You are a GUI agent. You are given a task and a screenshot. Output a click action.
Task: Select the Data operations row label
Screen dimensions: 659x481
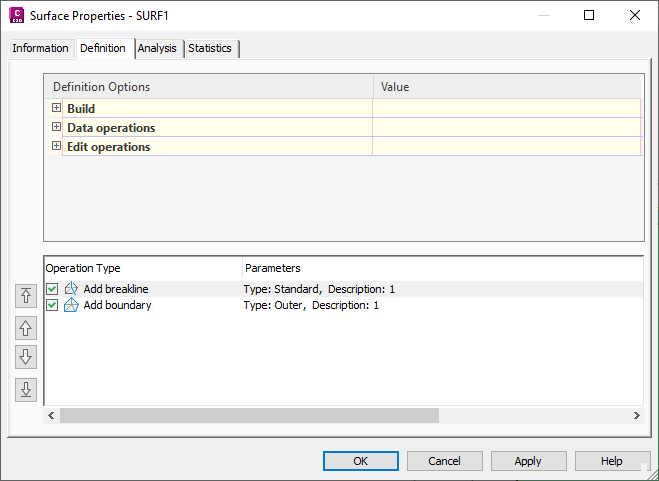(x=111, y=127)
